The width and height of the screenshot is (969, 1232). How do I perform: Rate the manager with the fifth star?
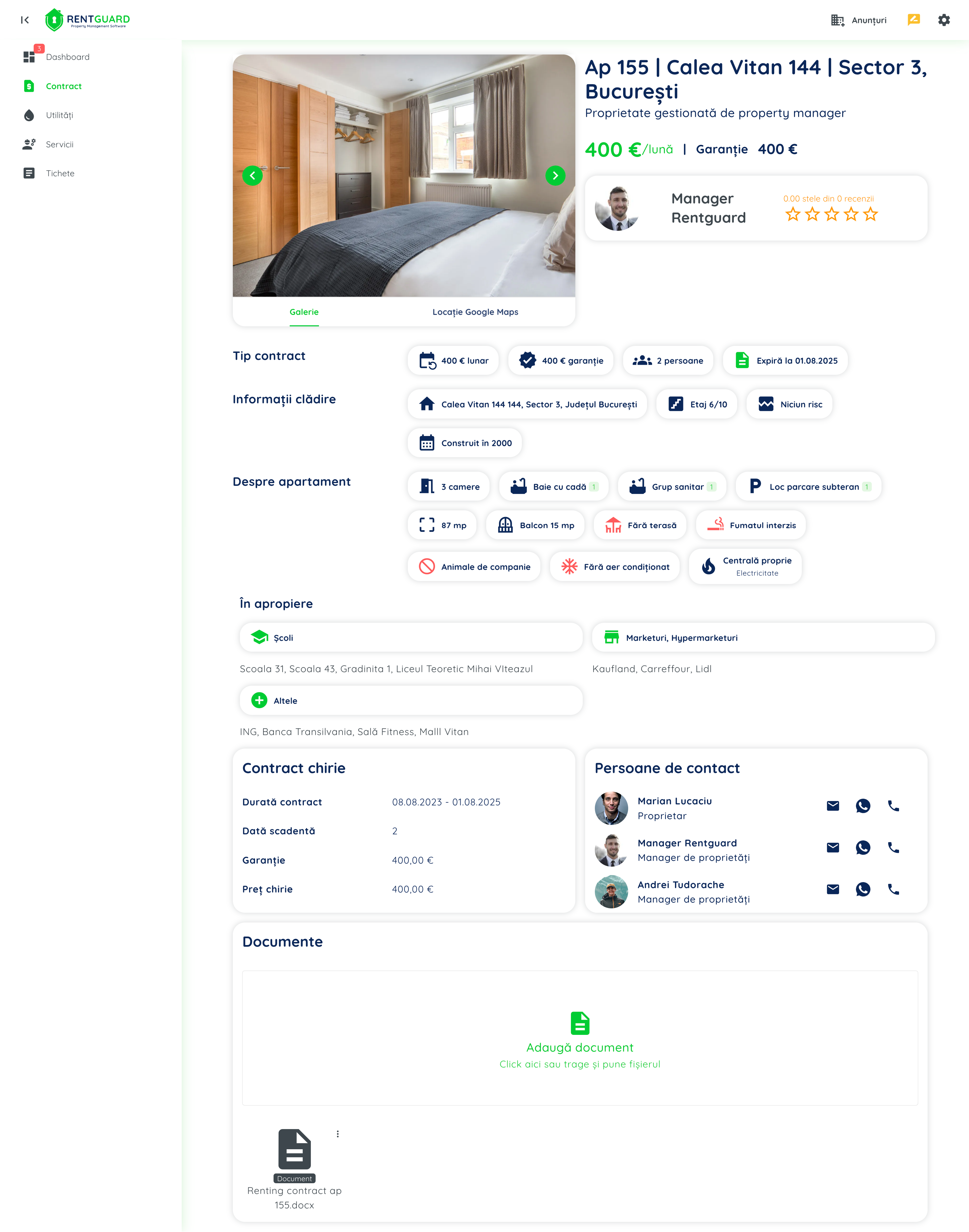pyautogui.click(x=870, y=214)
